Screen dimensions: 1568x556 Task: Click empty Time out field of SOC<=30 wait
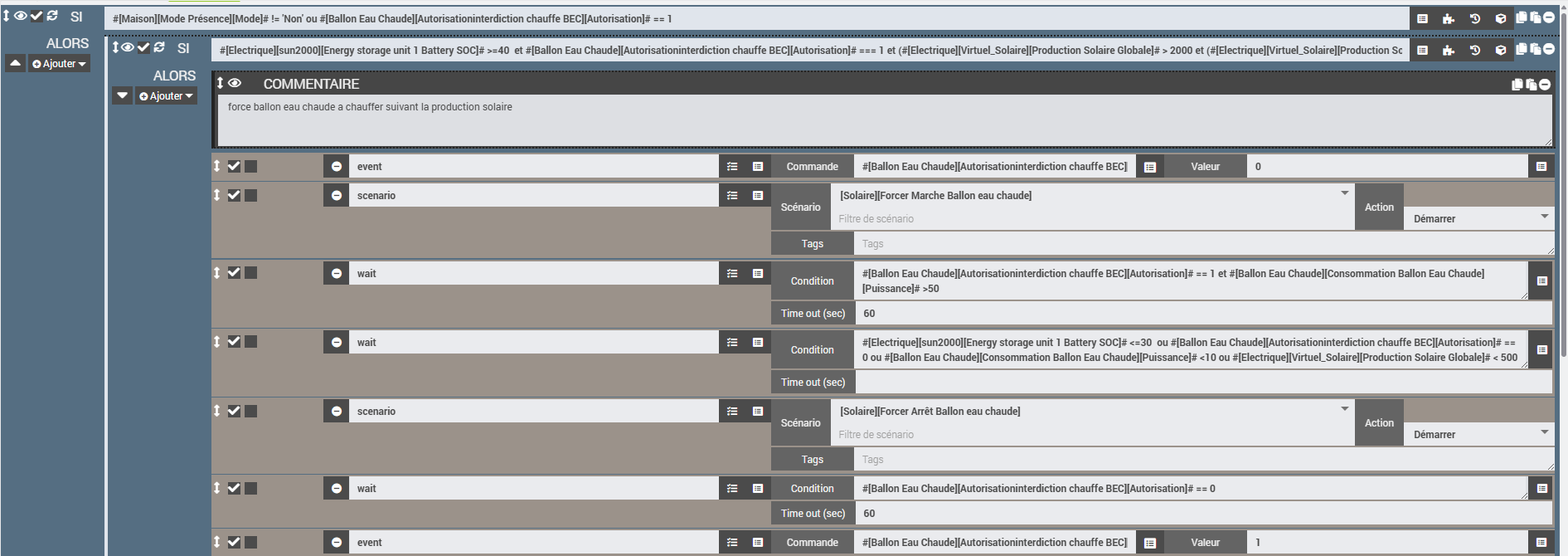pyautogui.click(x=1204, y=382)
